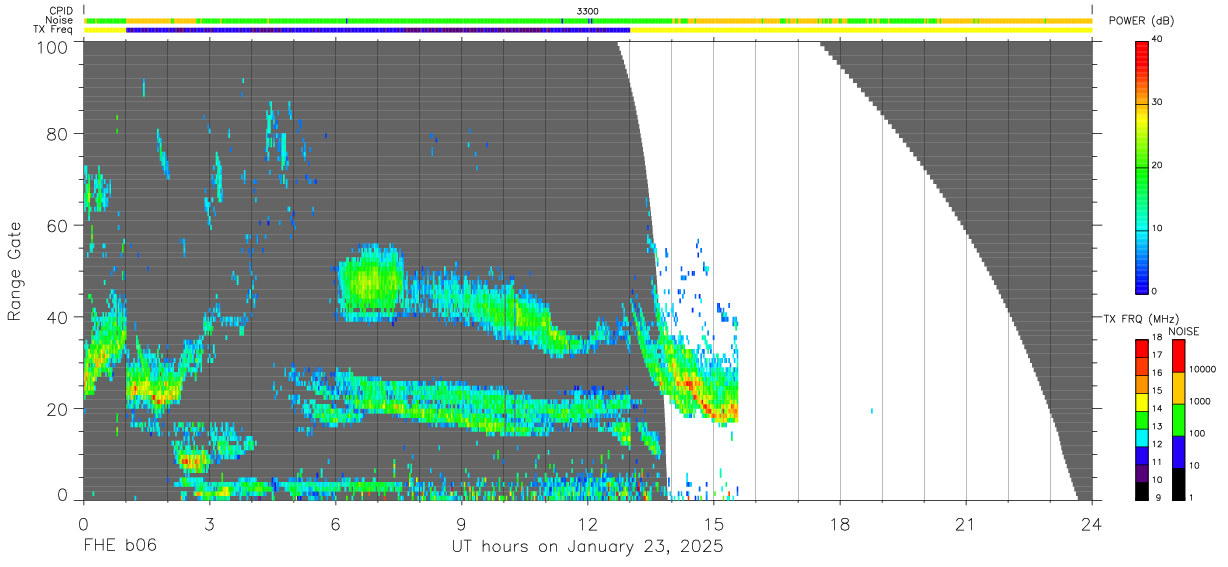Click the cyan segment of TX FRQ legend

[1141, 437]
